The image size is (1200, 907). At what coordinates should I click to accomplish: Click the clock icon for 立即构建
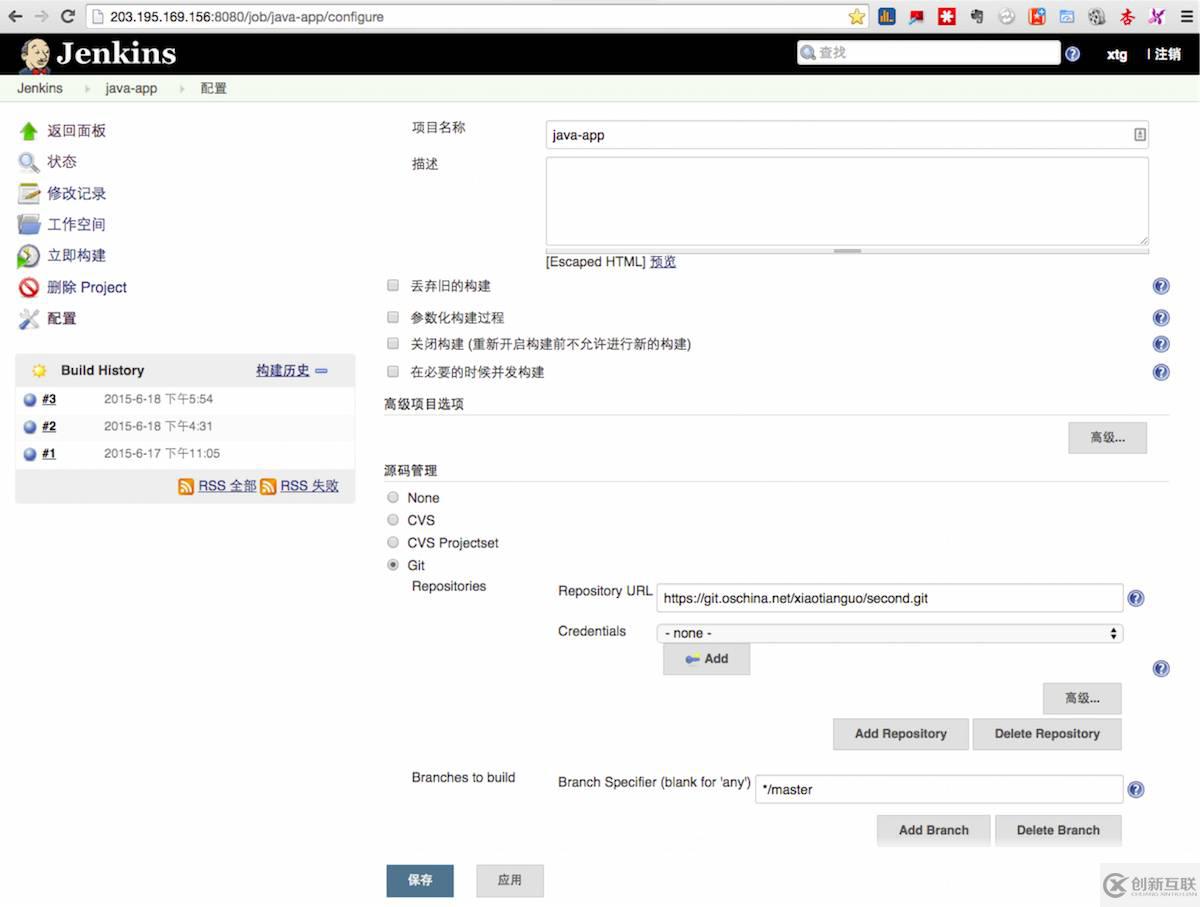tap(29, 256)
